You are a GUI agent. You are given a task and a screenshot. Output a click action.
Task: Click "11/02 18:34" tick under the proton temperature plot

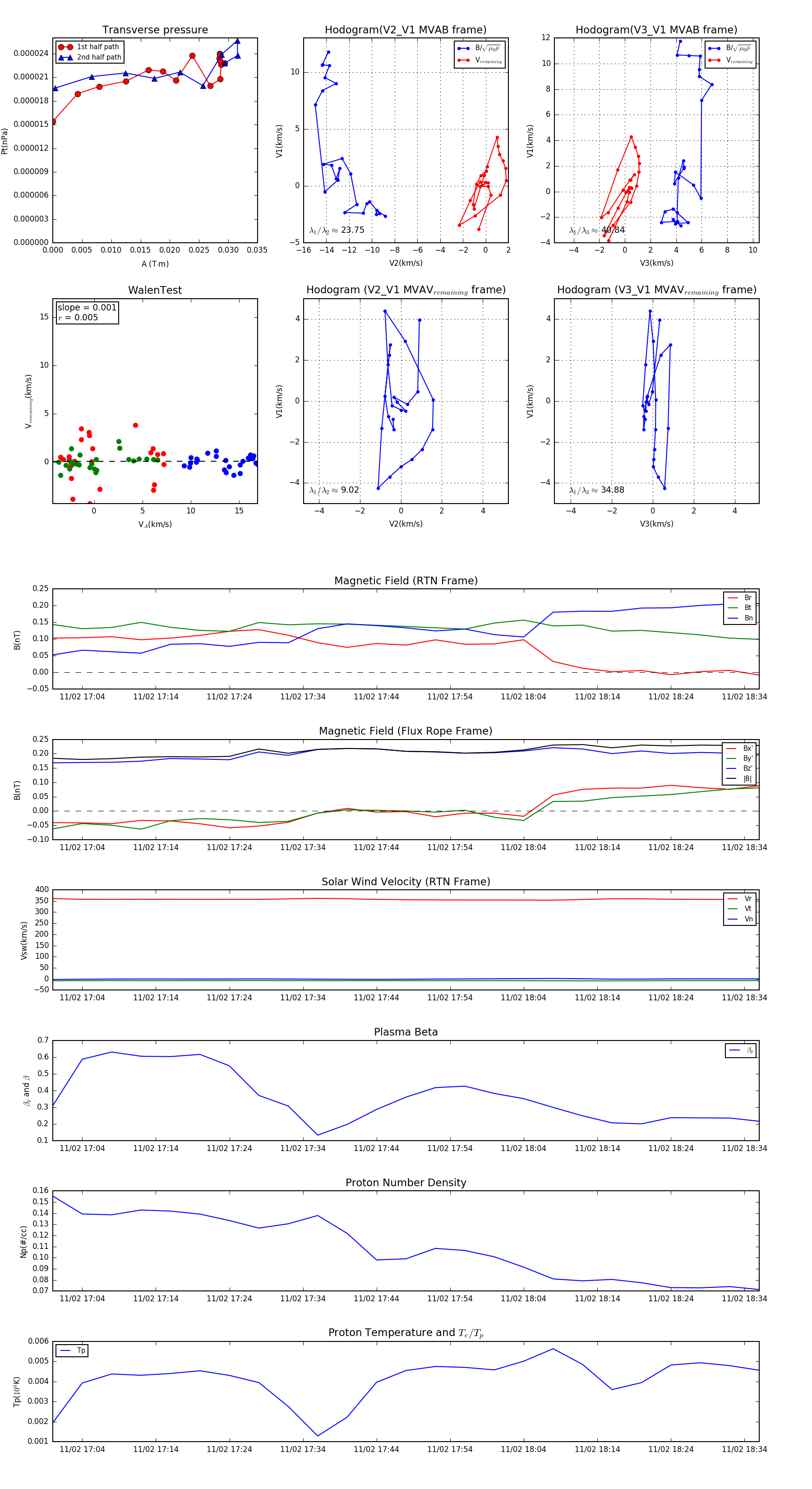point(744,1449)
